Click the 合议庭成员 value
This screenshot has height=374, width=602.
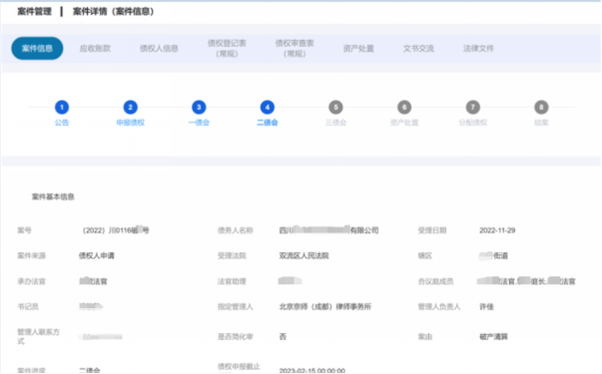pos(526,281)
